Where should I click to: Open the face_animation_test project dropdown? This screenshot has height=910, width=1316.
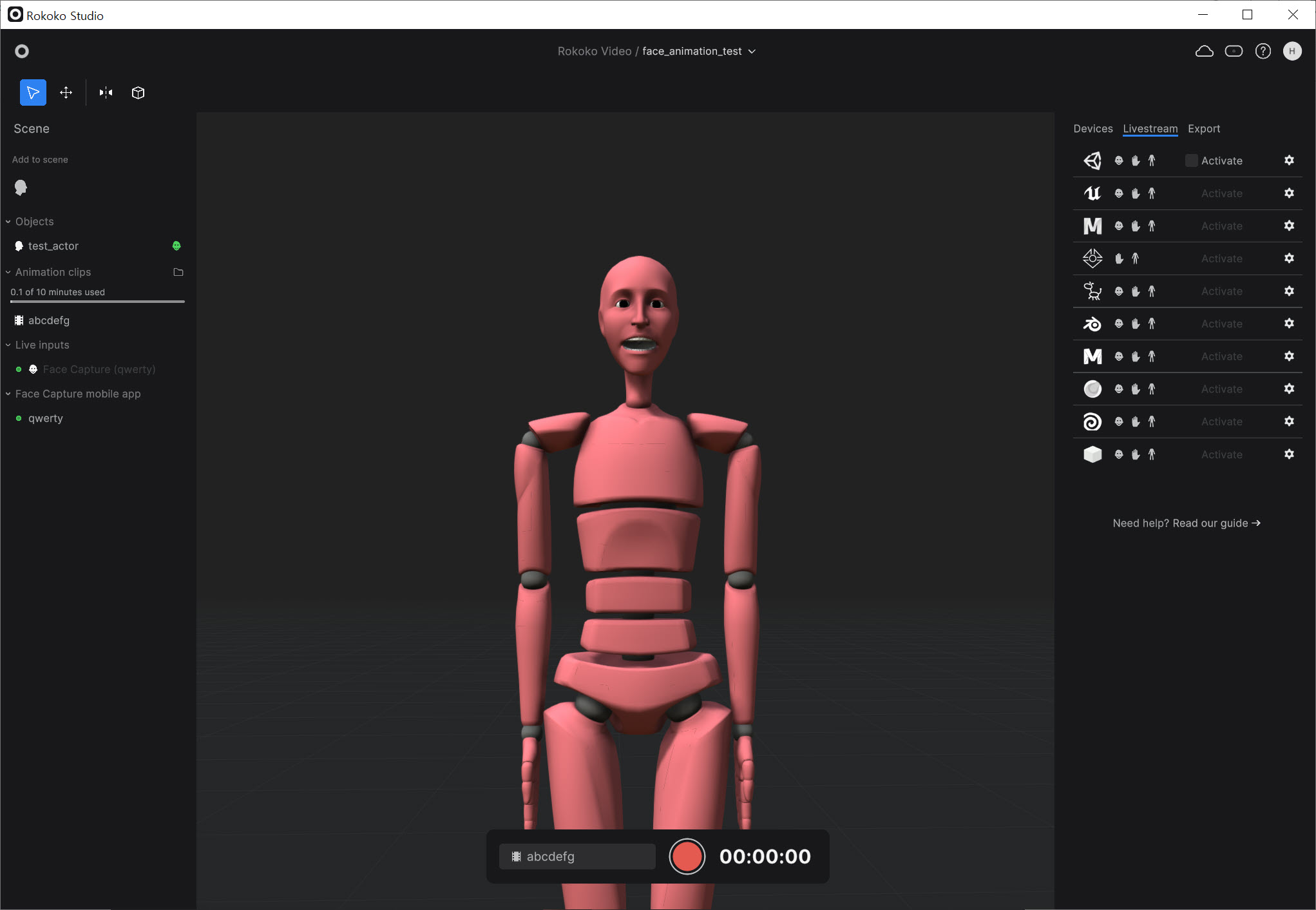click(751, 52)
